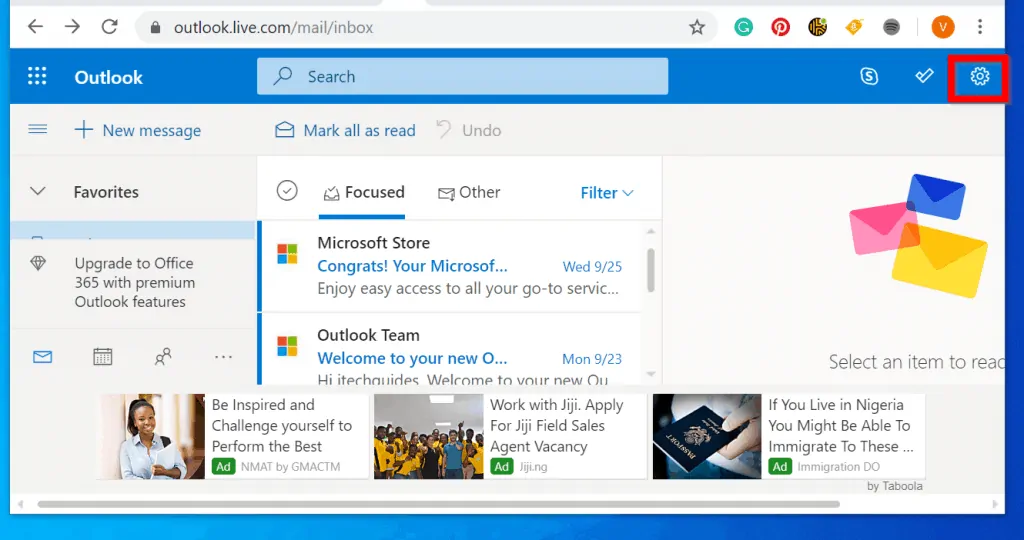Click the Outlook Team sender logo

coord(287,347)
